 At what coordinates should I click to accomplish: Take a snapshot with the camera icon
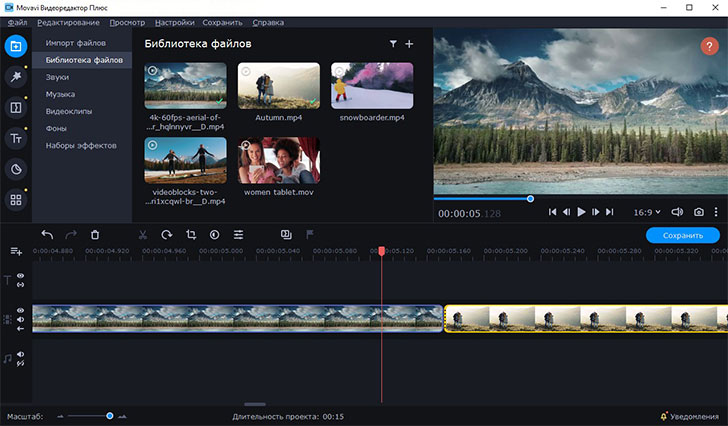click(699, 212)
